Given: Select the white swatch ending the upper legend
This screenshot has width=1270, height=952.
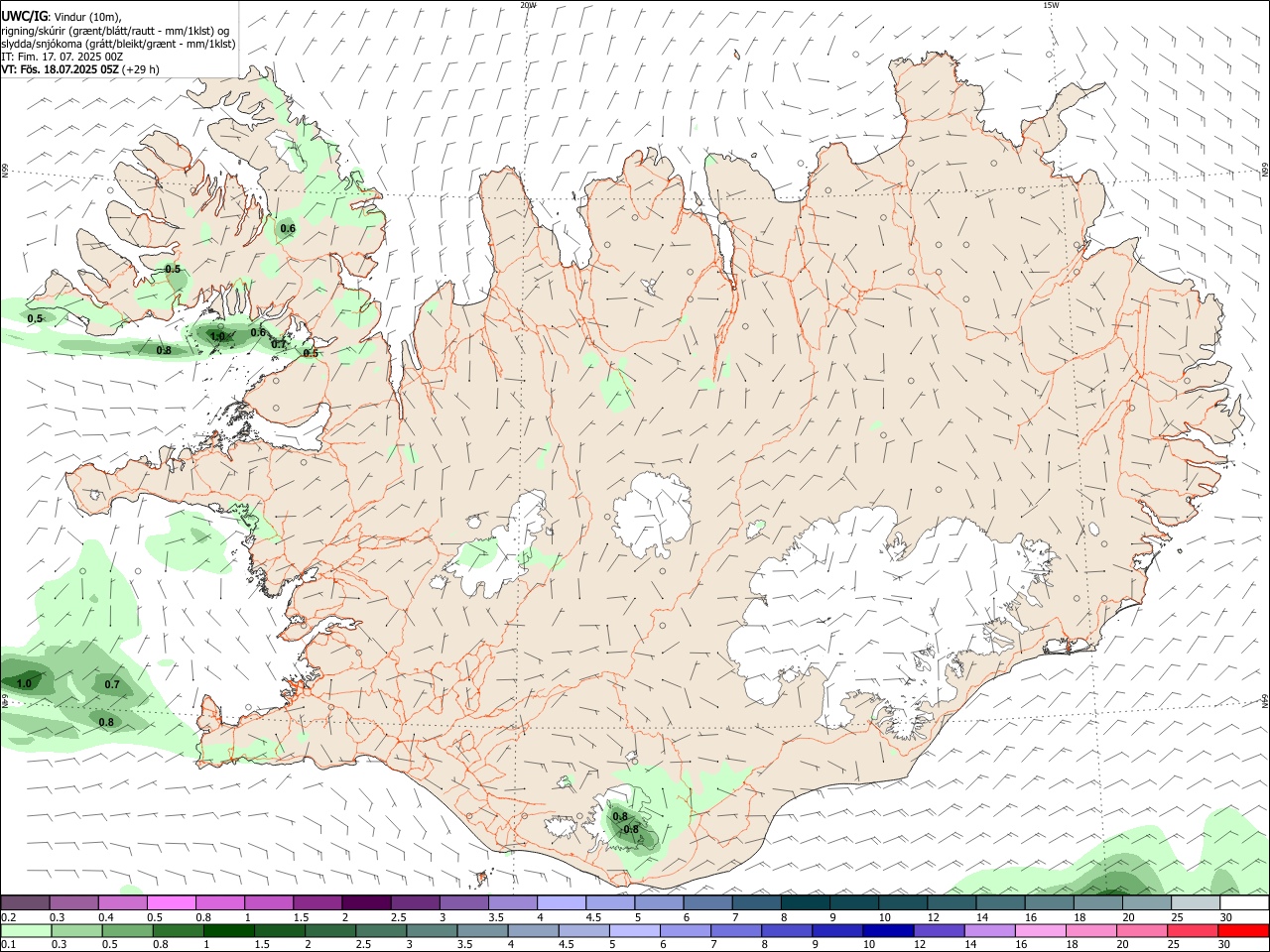Looking at the screenshot, I should tap(1244, 902).
